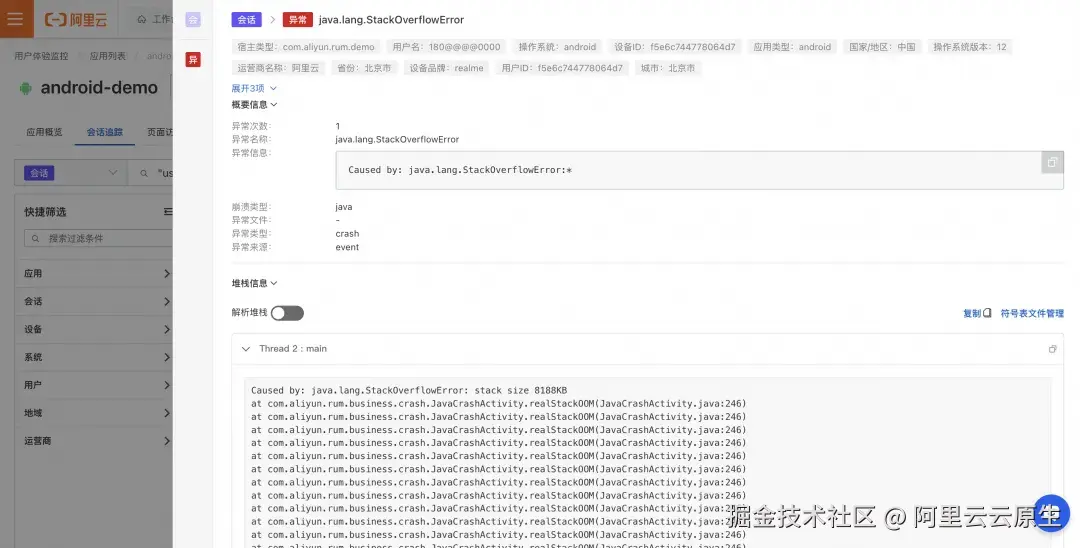Click the 设备品牌: realme tag
Image resolution: width=1080 pixels, height=548 pixels.
click(446, 68)
